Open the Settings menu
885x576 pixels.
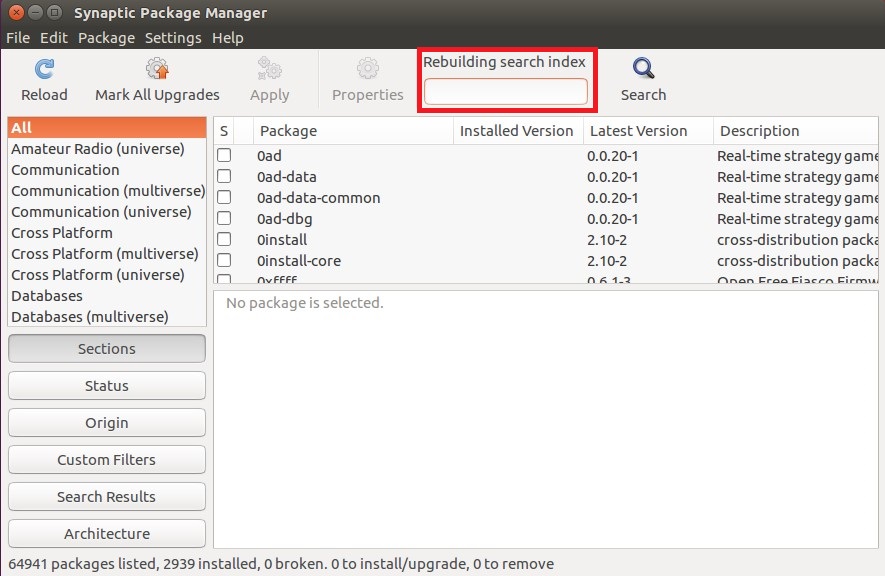pyautogui.click(x=173, y=38)
